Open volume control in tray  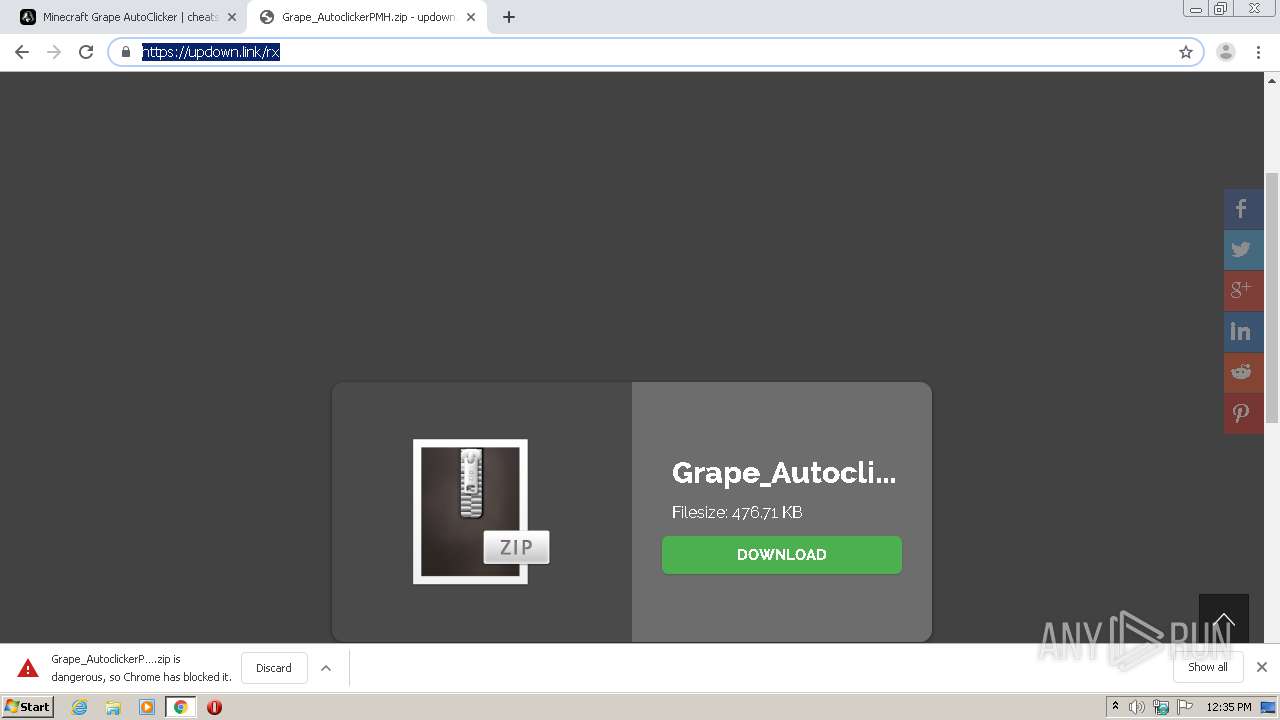coord(1137,707)
